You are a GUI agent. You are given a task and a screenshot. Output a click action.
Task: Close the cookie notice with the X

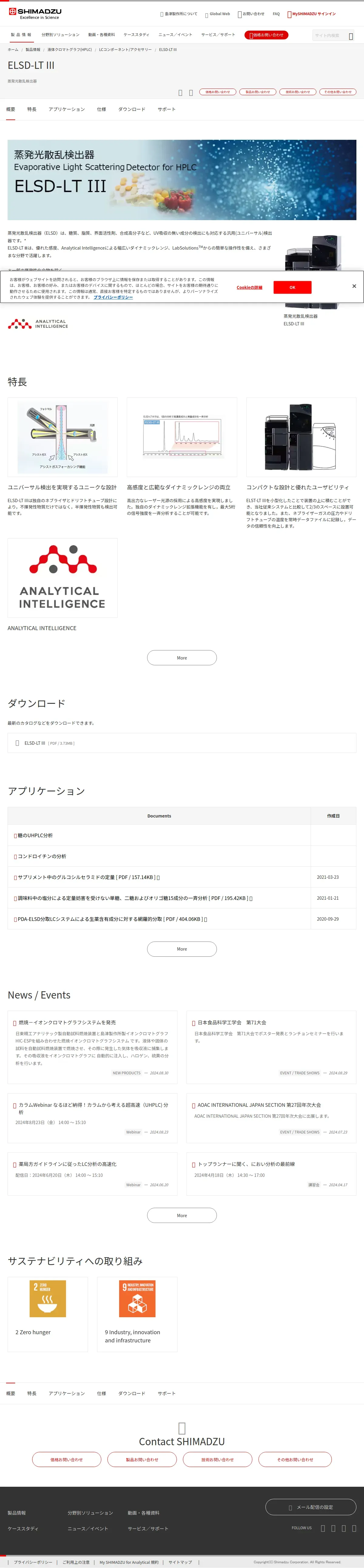(x=354, y=286)
